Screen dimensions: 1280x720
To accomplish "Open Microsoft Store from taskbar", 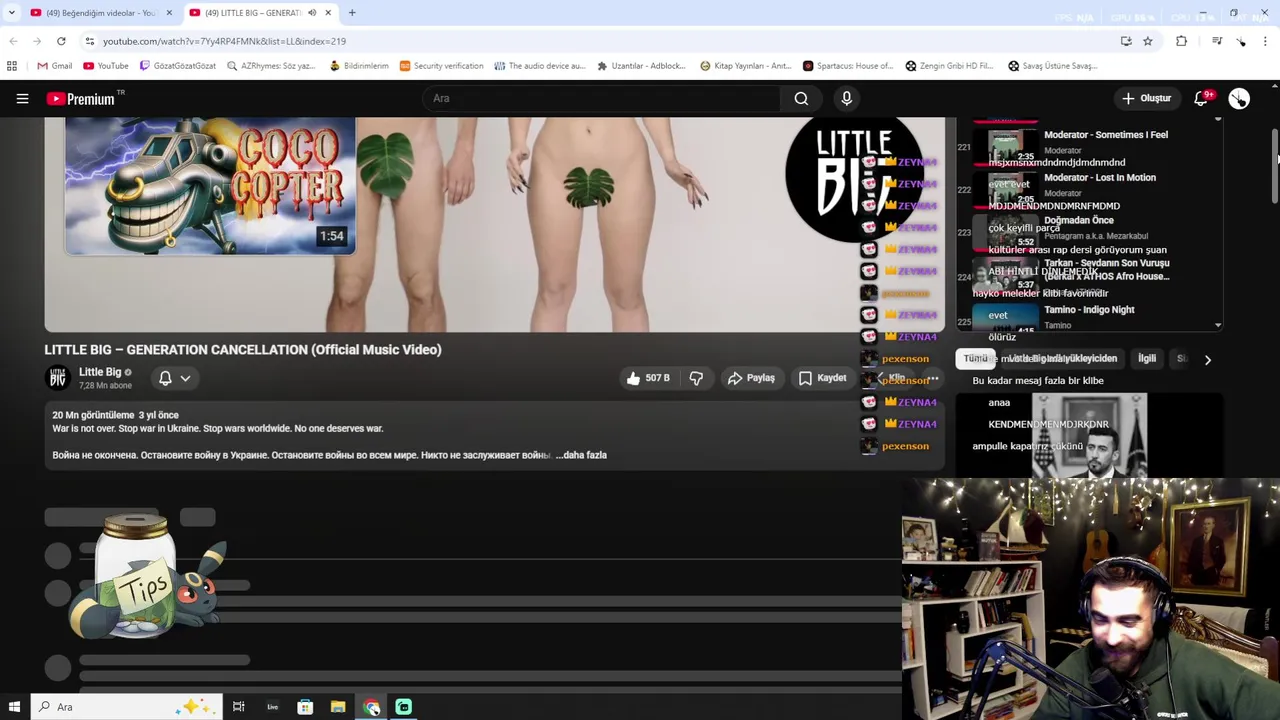I will coord(305,707).
